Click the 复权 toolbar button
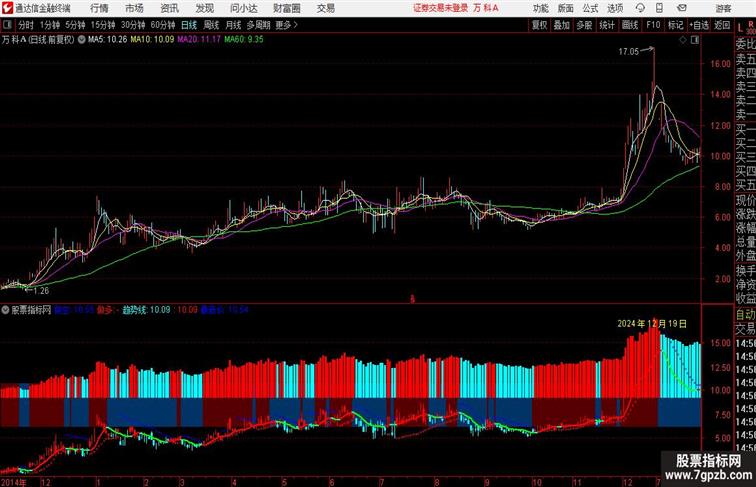 (x=540, y=25)
